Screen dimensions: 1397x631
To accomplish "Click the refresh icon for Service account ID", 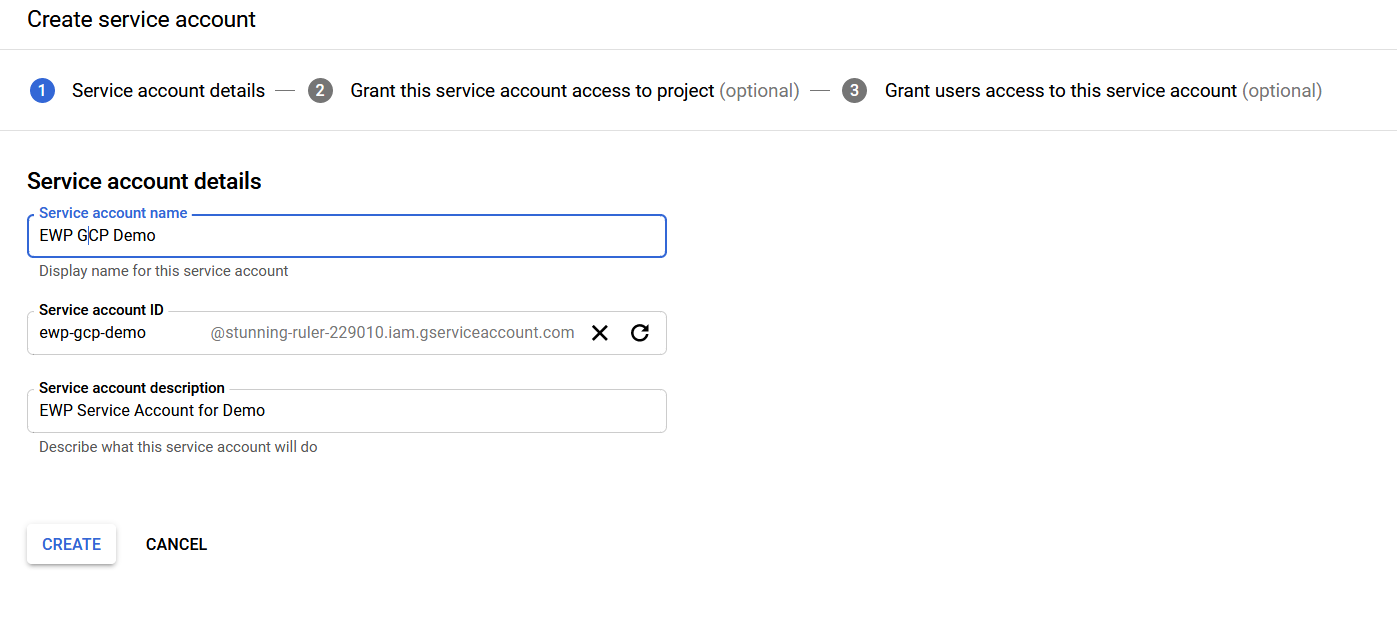I will tap(640, 333).
